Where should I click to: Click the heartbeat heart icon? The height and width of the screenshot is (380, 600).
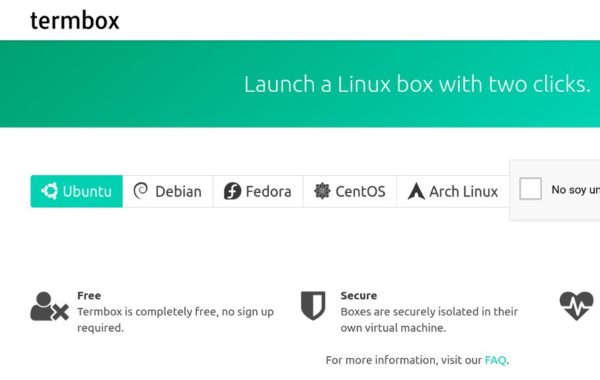576,306
